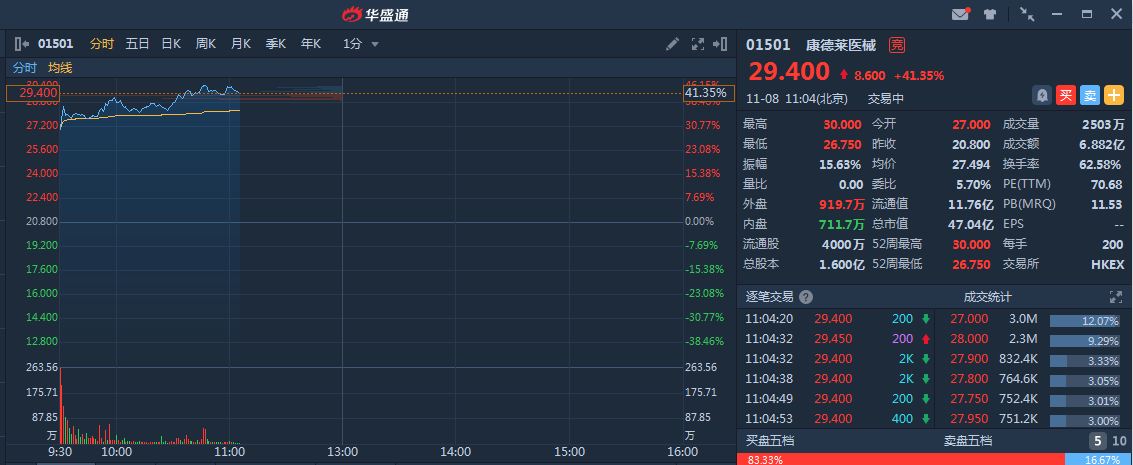The width and height of the screenshot is (1133, 465).
Task: Toggle the 均线 line legend
Action: pos(60,68)
